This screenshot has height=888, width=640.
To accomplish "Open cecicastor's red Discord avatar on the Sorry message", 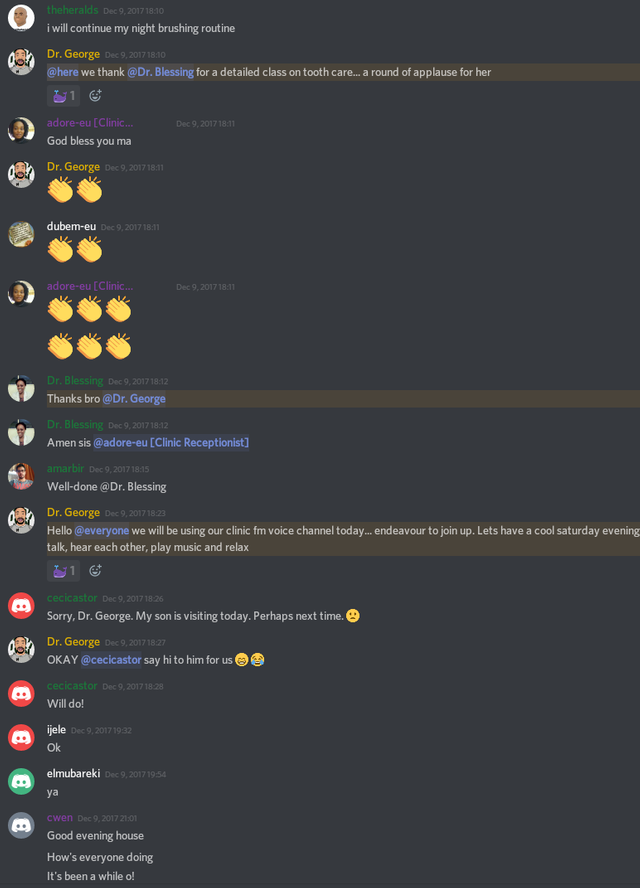I will point(22,605).
